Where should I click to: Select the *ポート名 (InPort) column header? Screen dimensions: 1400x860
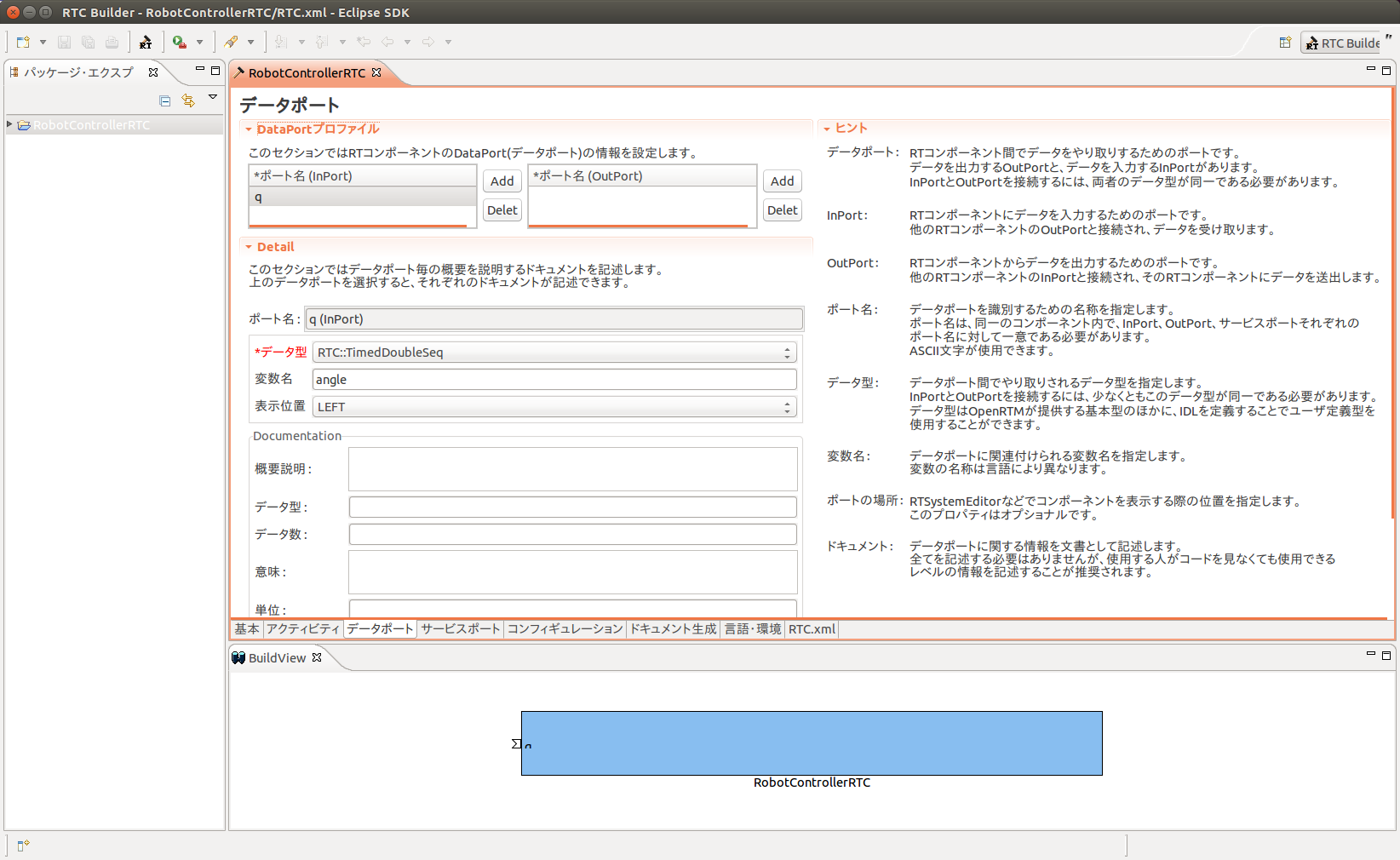[363, 176]
